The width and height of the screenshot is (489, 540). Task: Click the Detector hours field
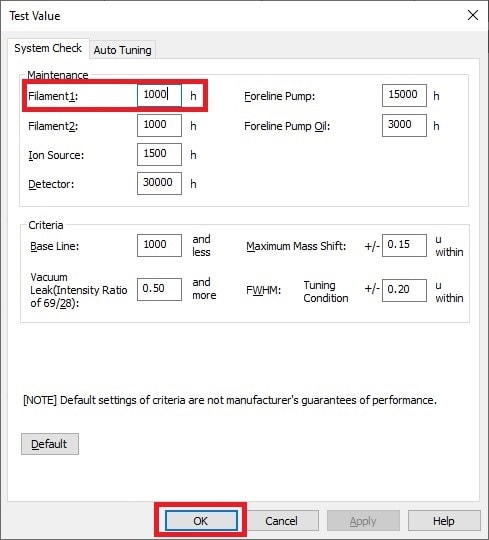coord(159,184)
